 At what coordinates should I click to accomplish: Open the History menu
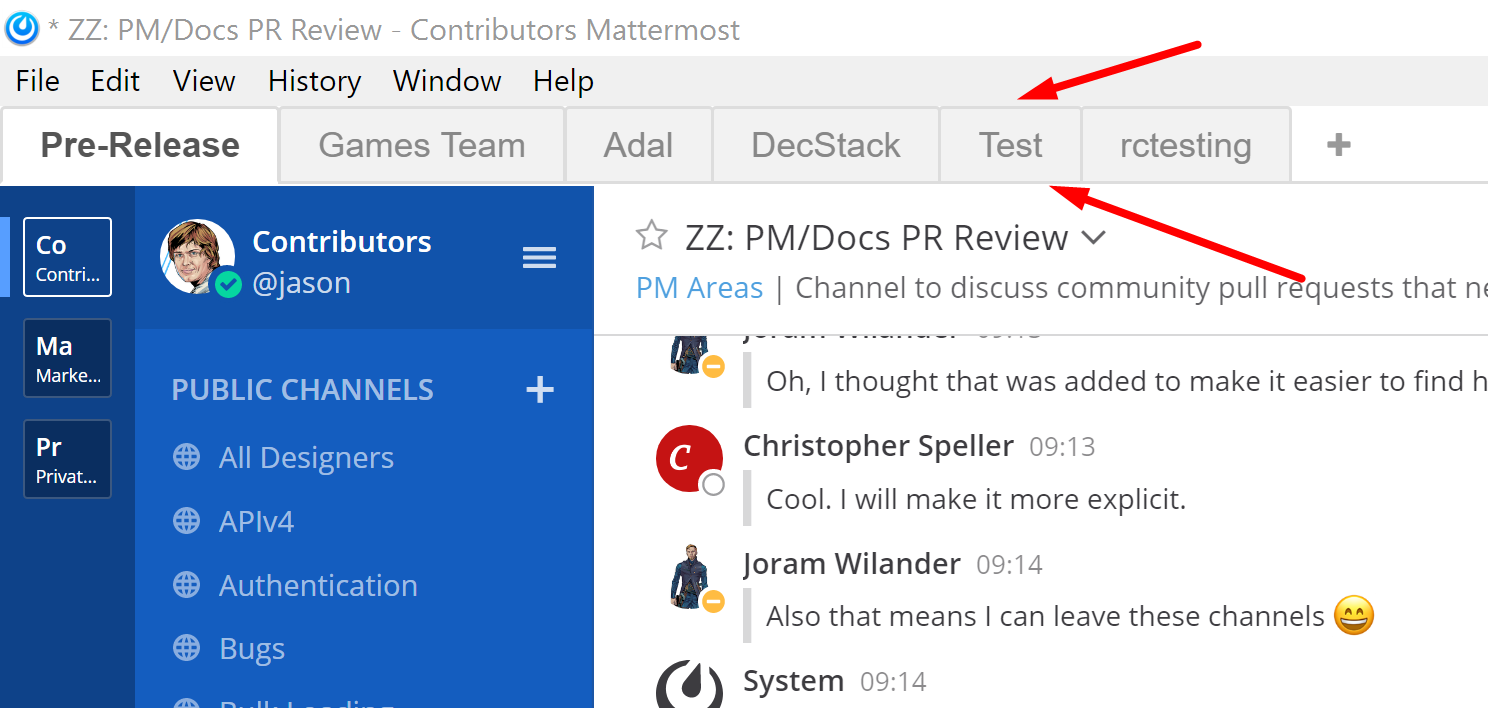[x=314, y=81]
